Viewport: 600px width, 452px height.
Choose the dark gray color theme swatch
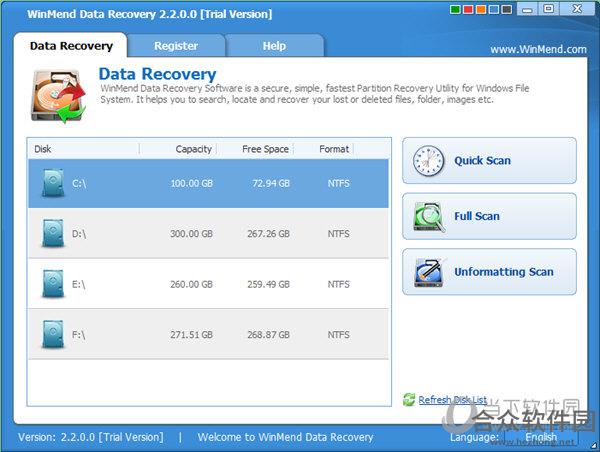[x=507, y=9]
